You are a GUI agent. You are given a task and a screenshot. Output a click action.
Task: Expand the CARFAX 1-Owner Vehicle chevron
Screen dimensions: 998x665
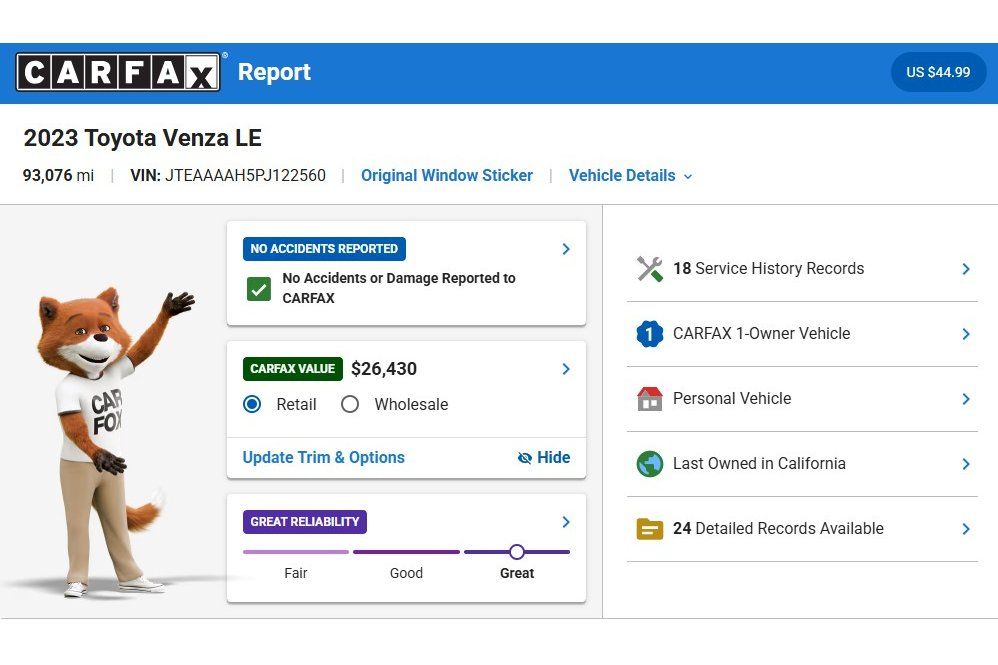coord(966,334)
